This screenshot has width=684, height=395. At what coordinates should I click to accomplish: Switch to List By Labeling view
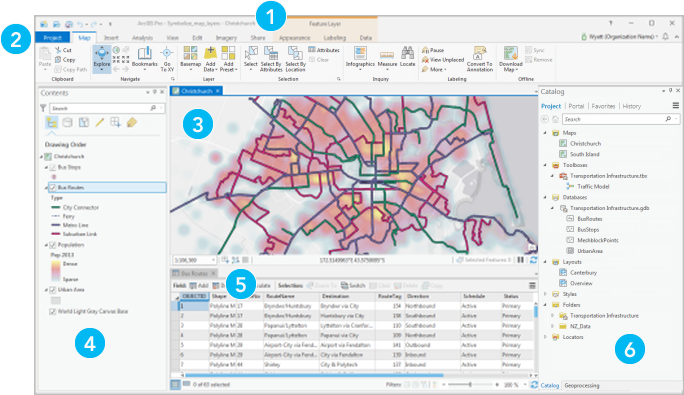point(132,123)
